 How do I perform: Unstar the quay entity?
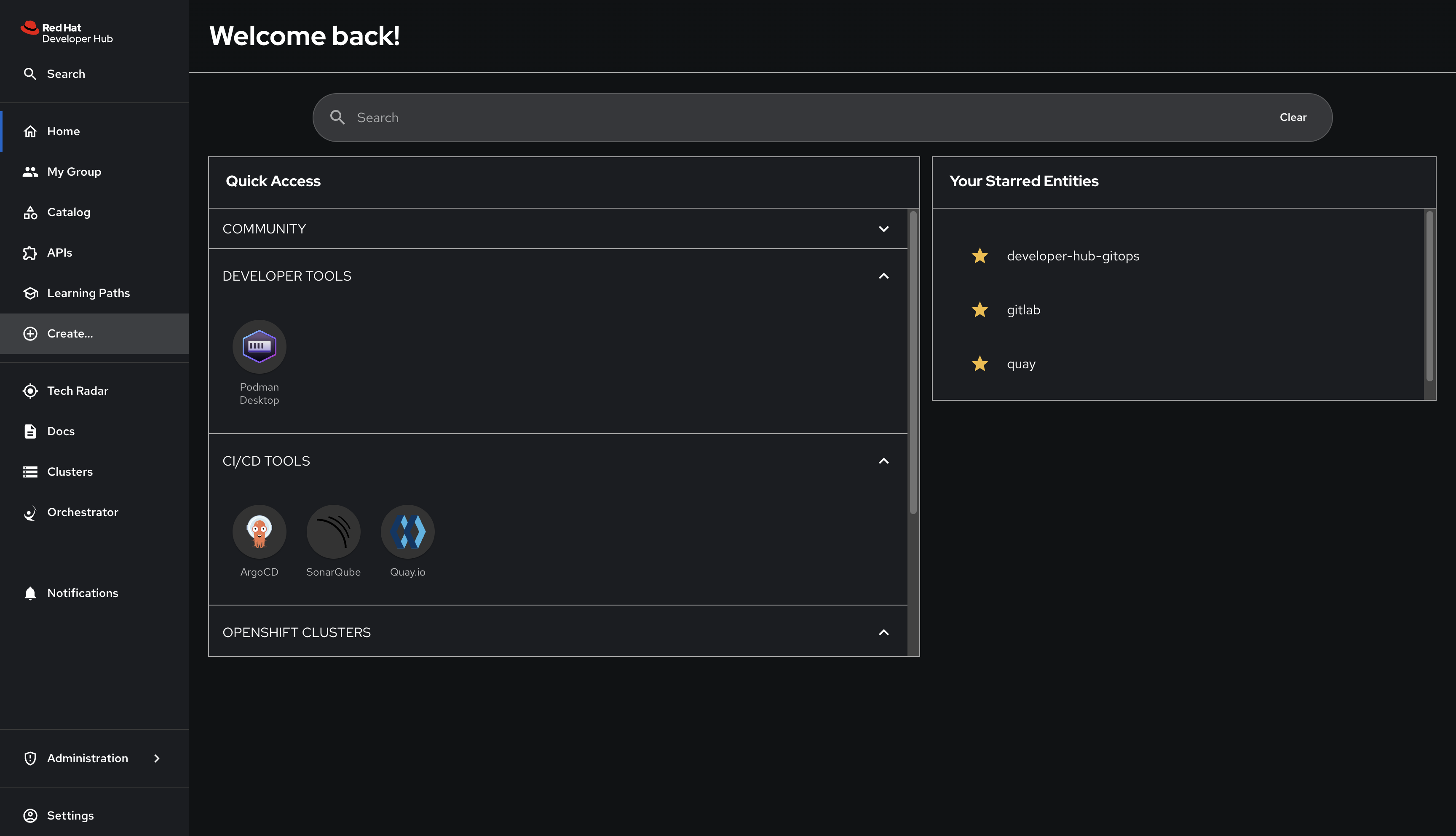tap(979, 364)
